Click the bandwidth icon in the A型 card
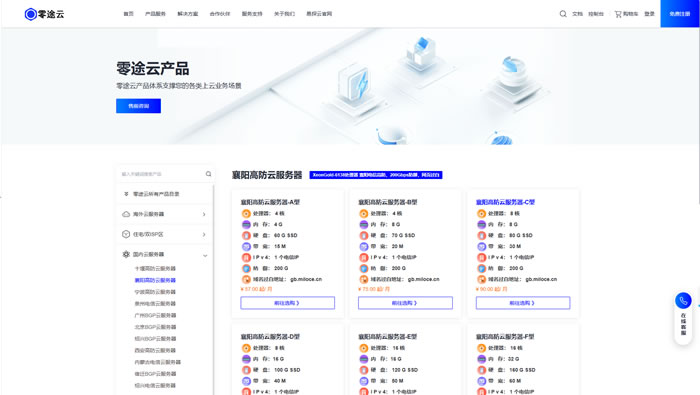700x395 pixels. [246, 246]
